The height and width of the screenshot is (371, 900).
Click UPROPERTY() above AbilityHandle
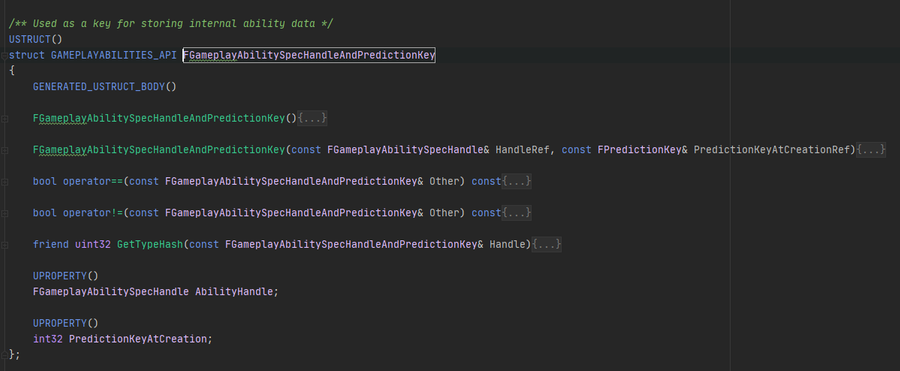coord(65,276)
